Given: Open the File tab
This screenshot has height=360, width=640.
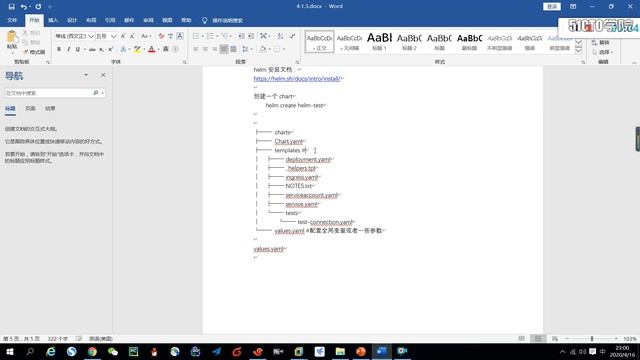Looking at the screenshot, I should click(12, 20).
